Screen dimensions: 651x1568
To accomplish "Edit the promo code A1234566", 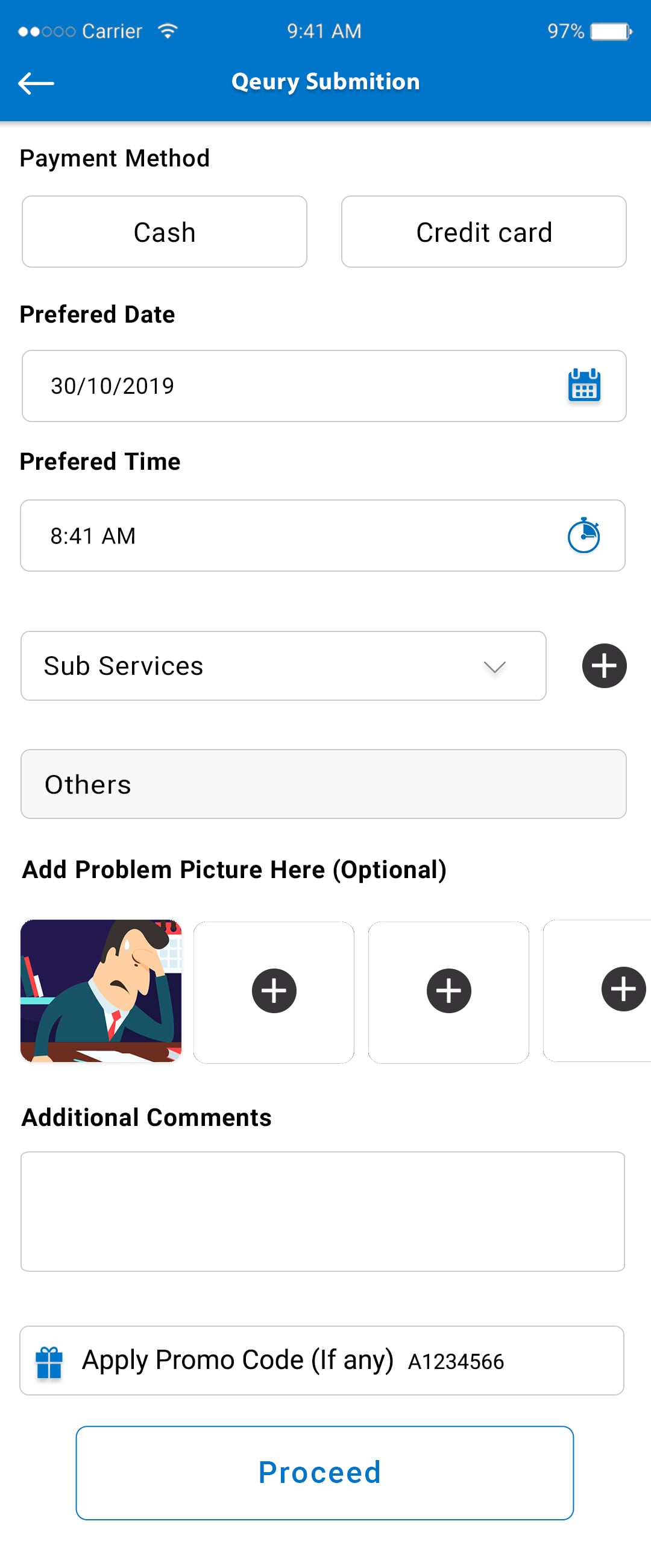I will [456, 1362].
